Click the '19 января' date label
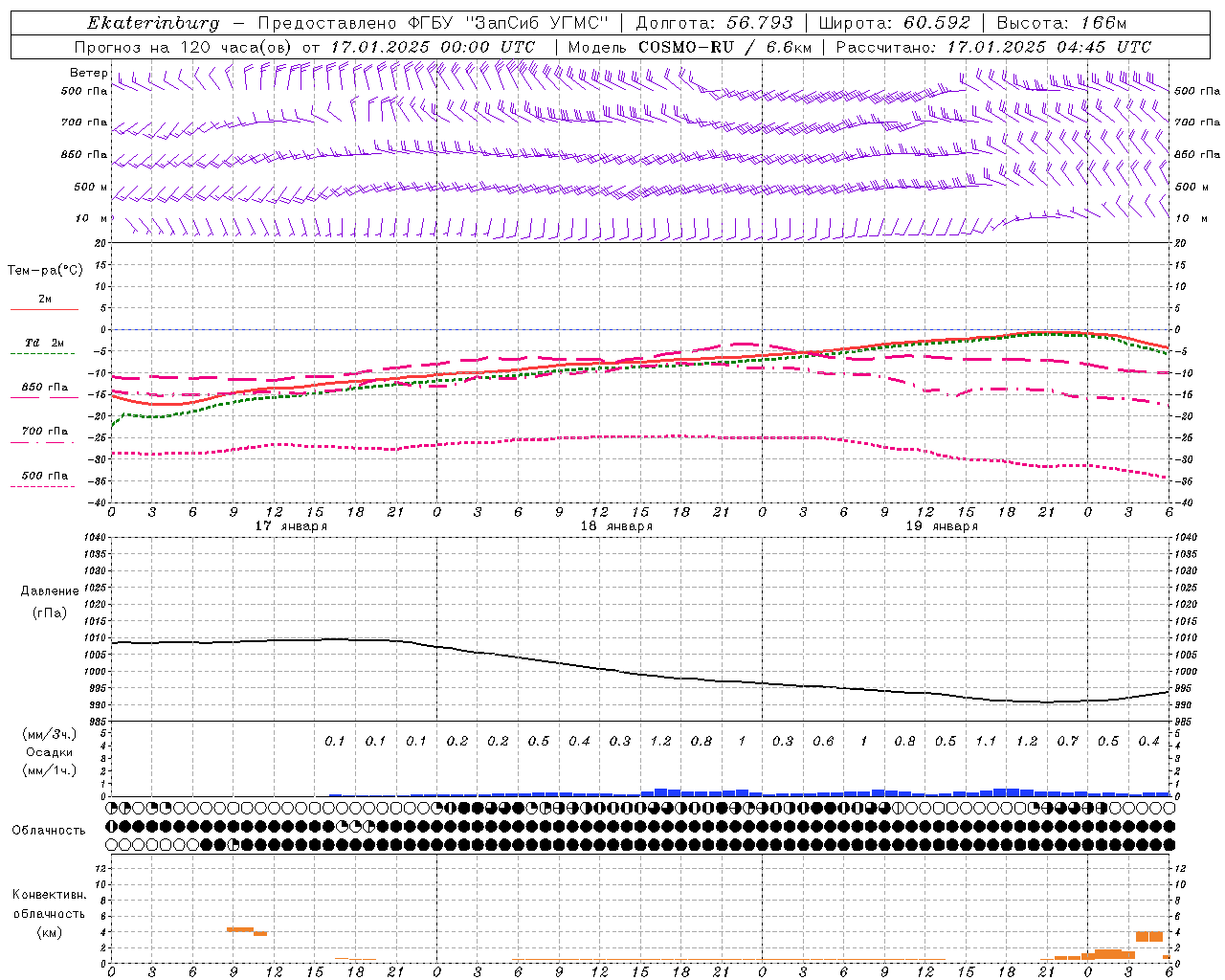1225x980 pixels. click(x=942, y=525)
